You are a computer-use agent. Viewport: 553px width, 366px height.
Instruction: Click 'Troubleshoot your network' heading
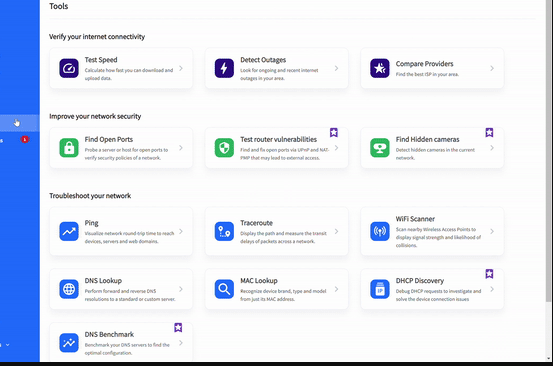tap(90, 196)
